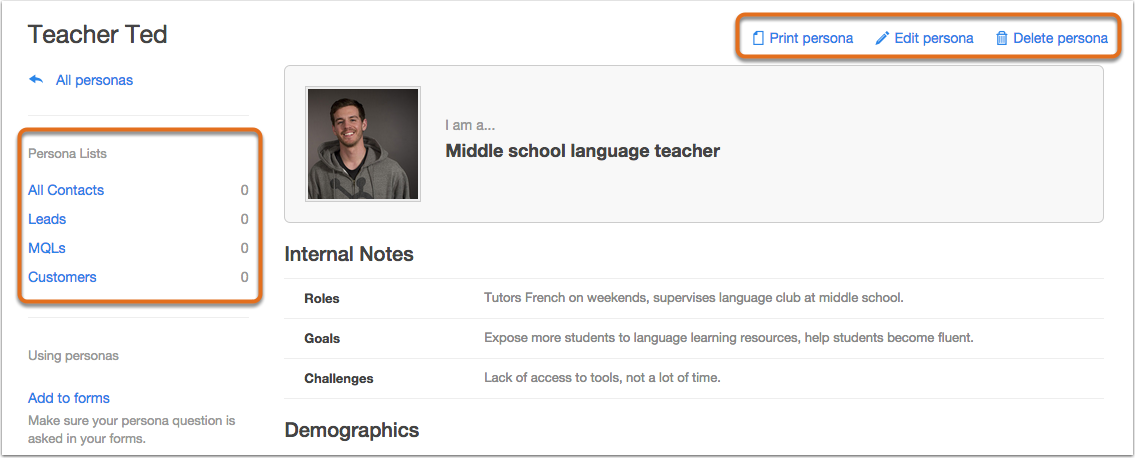Click the back arrow icon beside All personas

pos(36,80)
